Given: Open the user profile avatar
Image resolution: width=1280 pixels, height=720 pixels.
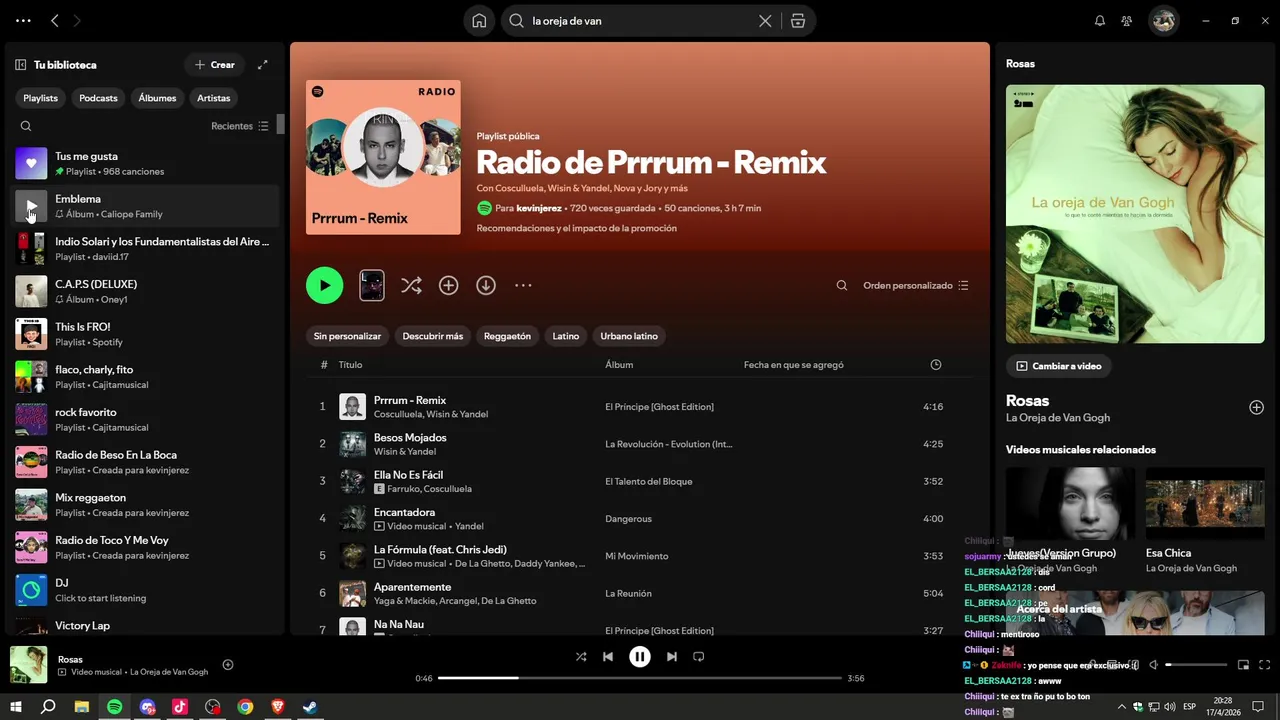Looking at the screenshot, I should (x=1163, y=21).
